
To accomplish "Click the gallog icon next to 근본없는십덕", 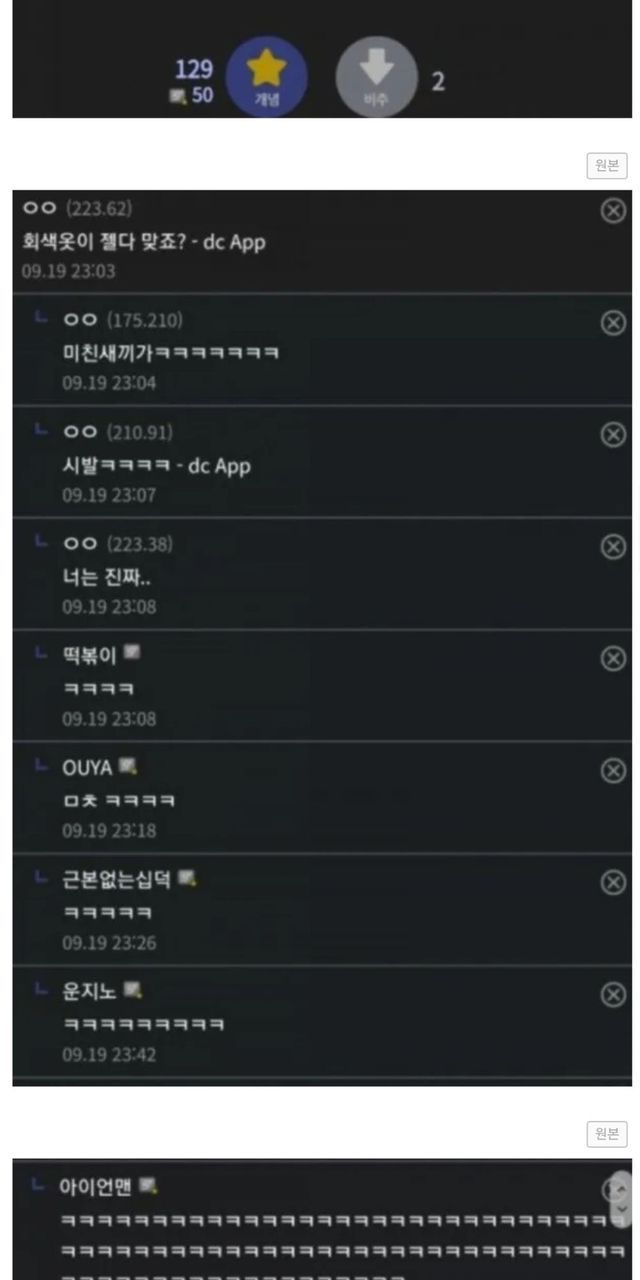I will tap(188, 878).
